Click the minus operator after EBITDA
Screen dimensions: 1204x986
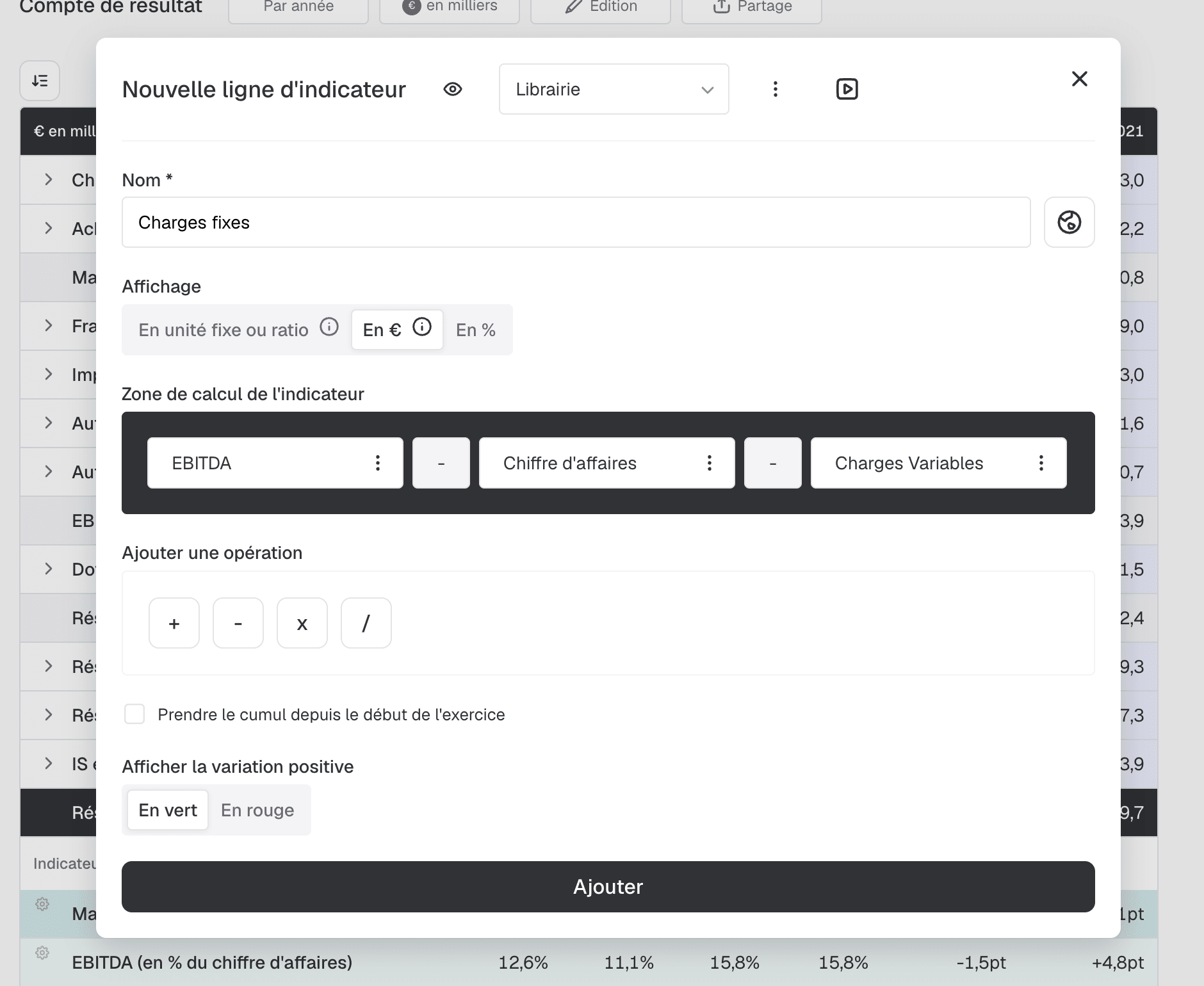coord(441,463)
